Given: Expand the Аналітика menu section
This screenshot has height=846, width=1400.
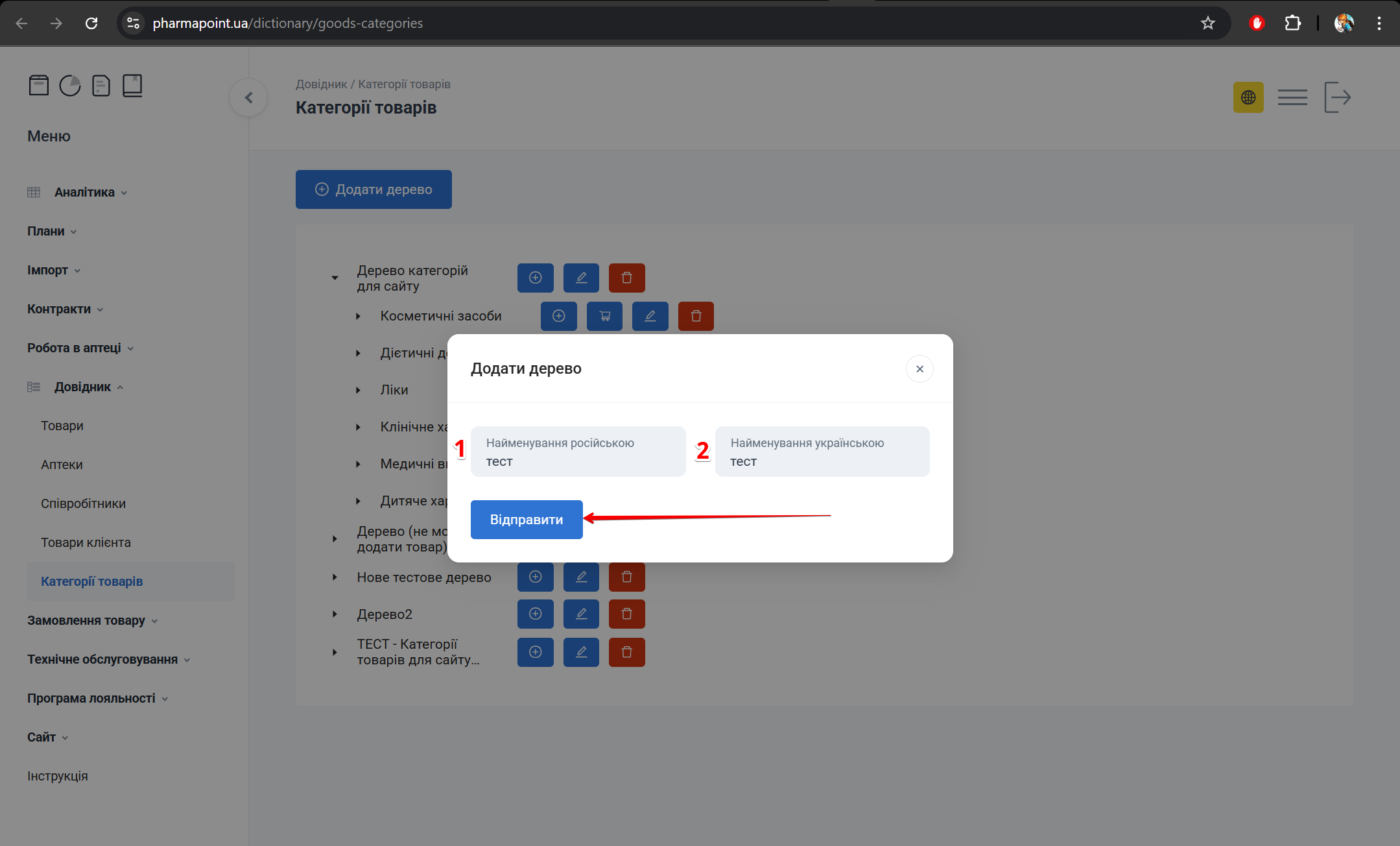Looking at the screenshot, I should (84, 192).
